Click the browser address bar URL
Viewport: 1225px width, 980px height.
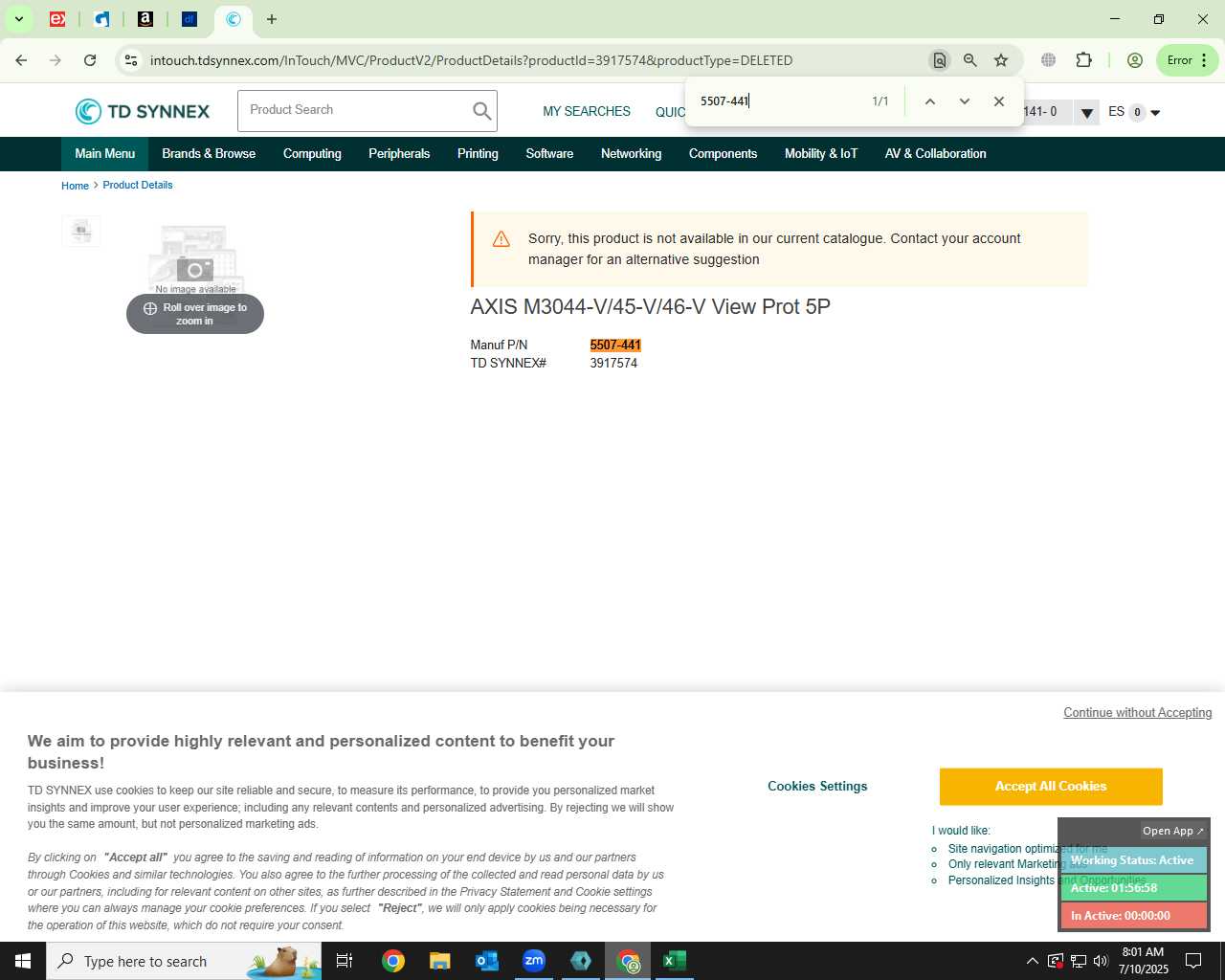[x=472, y=60]
